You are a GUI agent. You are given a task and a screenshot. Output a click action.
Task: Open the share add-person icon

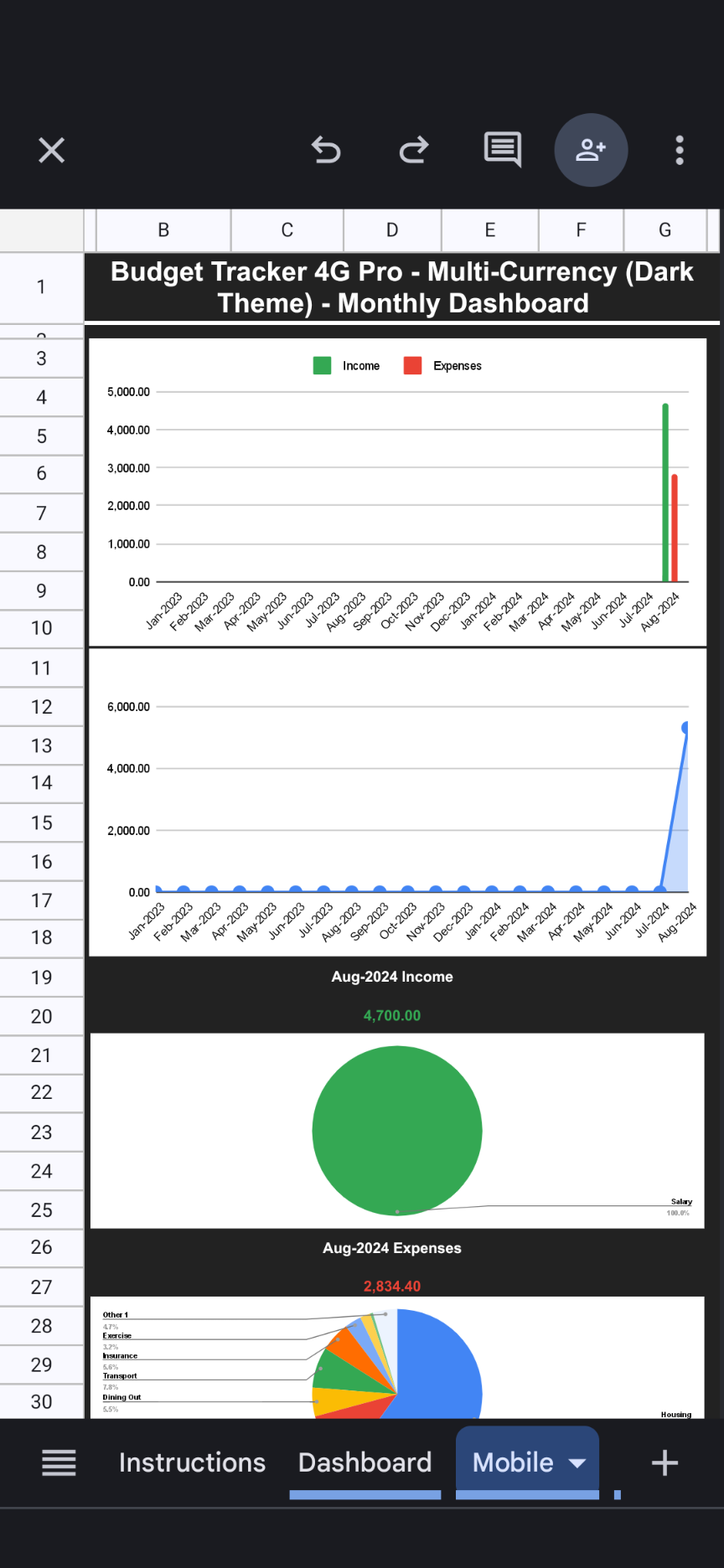(x=591, y=150)
